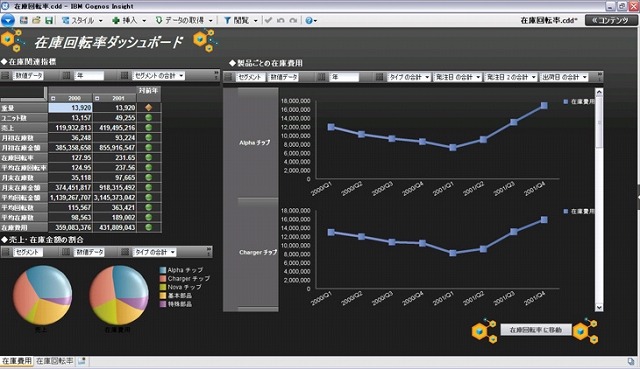Viewport: 640px width, 369px height.
Task: Click the new workspace toolbar icon
Action: (24, 20)
